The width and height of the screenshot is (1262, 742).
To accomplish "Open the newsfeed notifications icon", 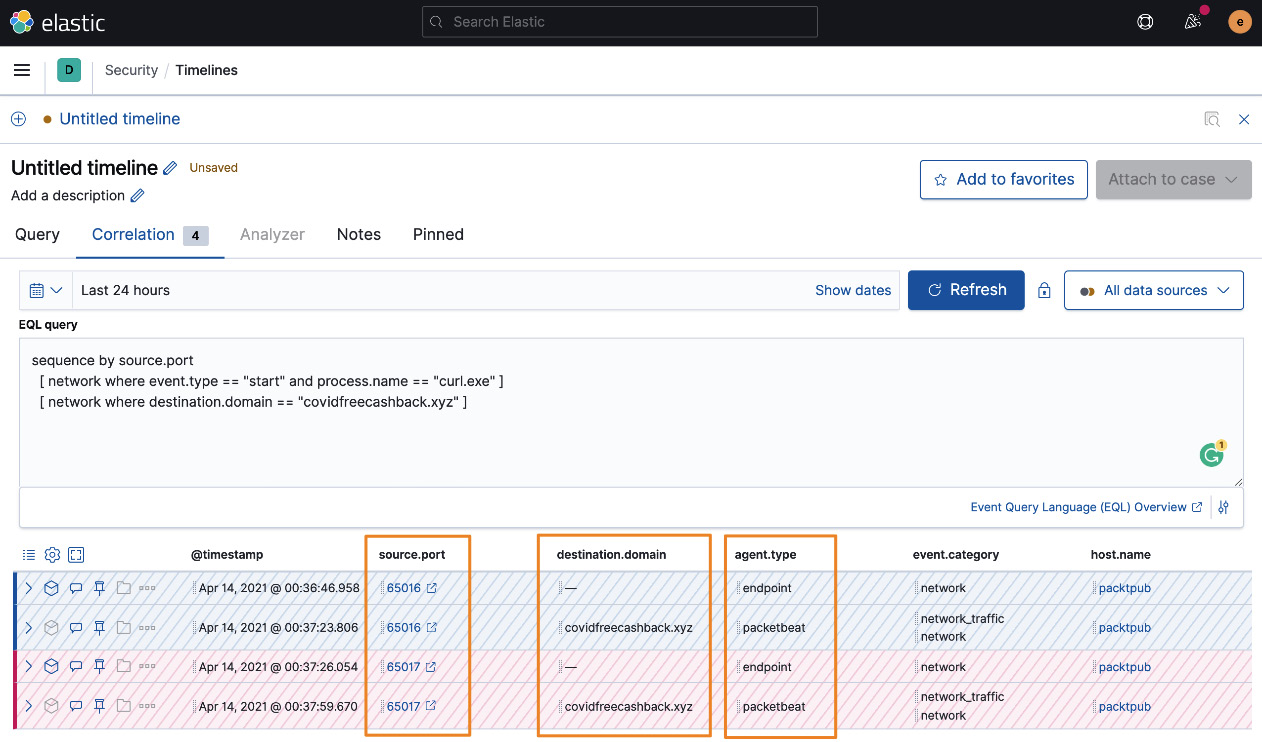I will tap(1193, 22).
